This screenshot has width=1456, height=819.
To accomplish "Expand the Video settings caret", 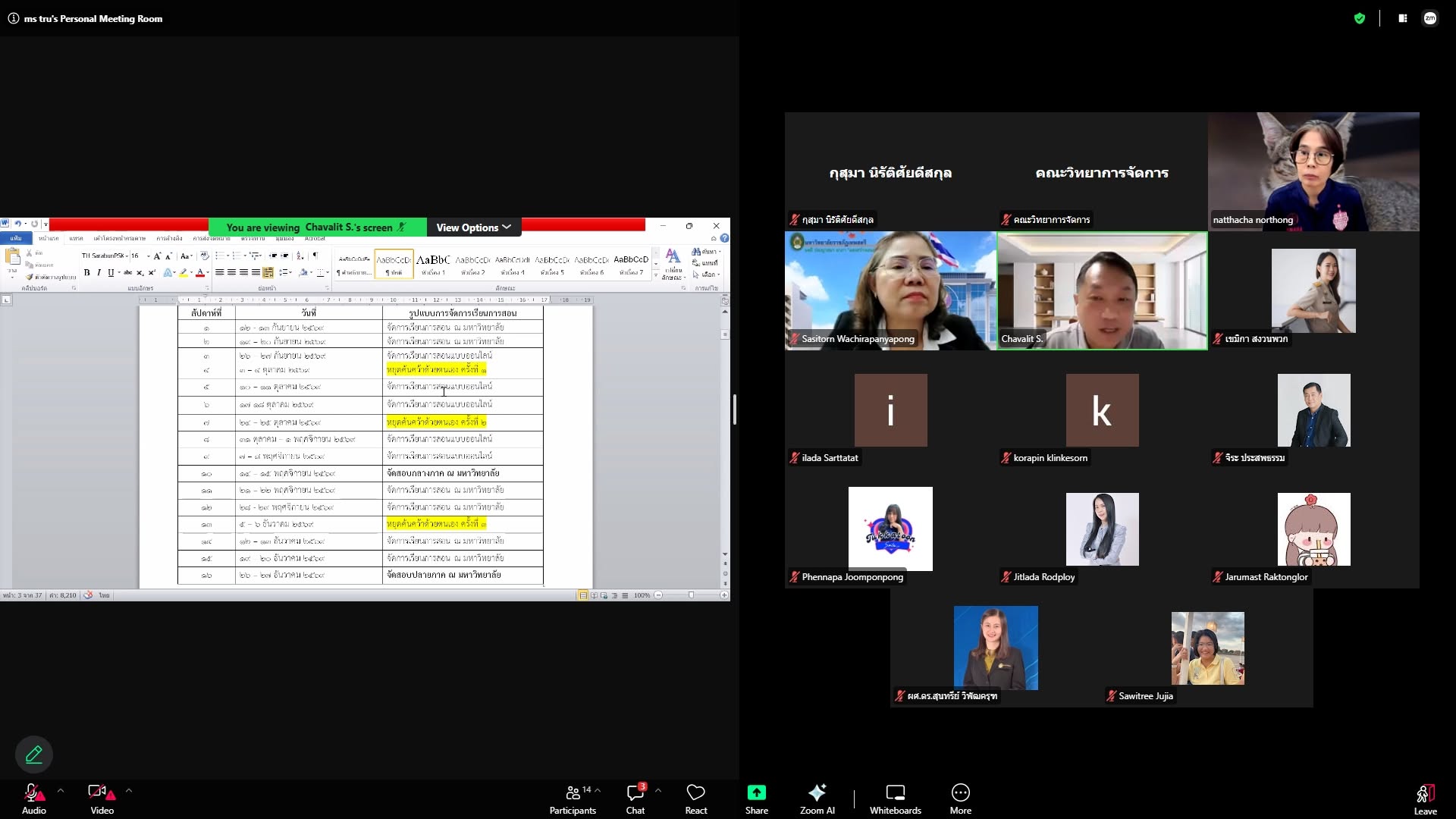I will click(129, 790).
